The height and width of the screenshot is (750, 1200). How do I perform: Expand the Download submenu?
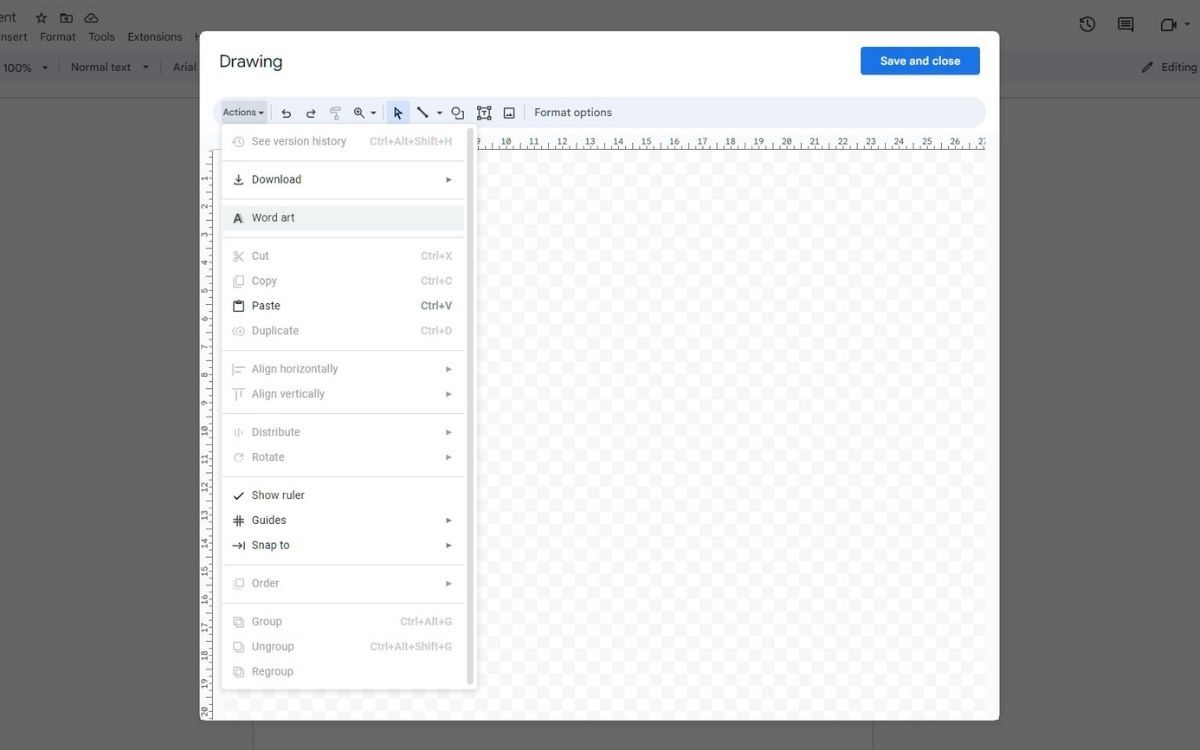(x=343, y=180)
